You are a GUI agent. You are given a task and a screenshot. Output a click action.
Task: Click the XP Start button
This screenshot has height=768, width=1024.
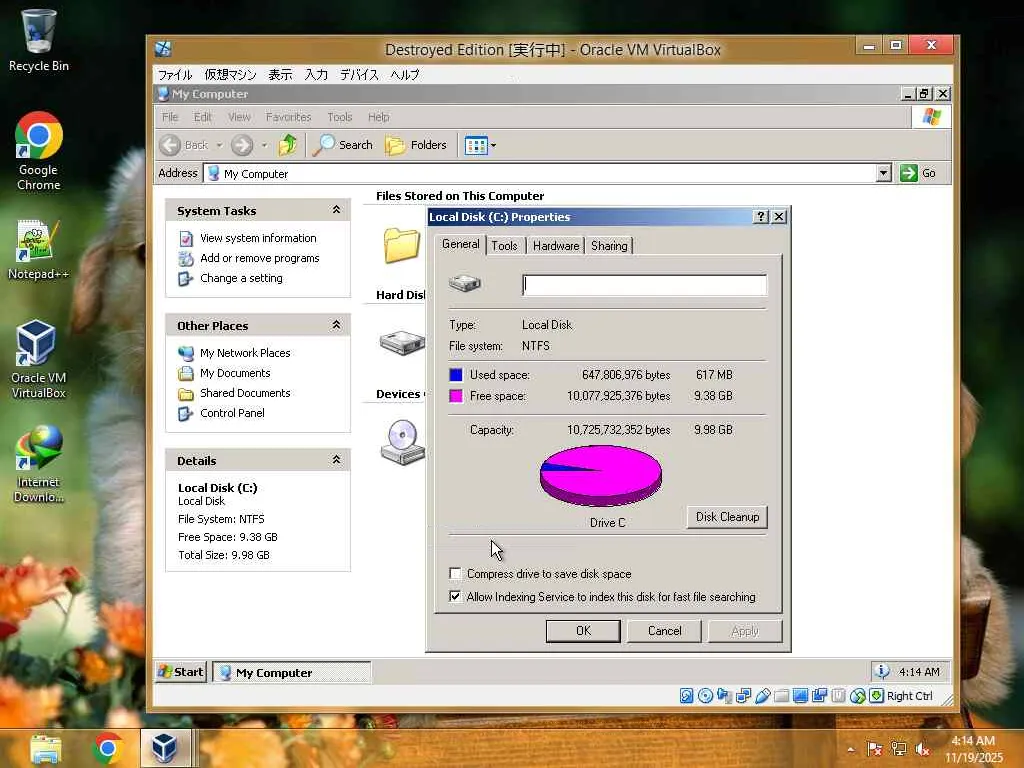(181, 672)
